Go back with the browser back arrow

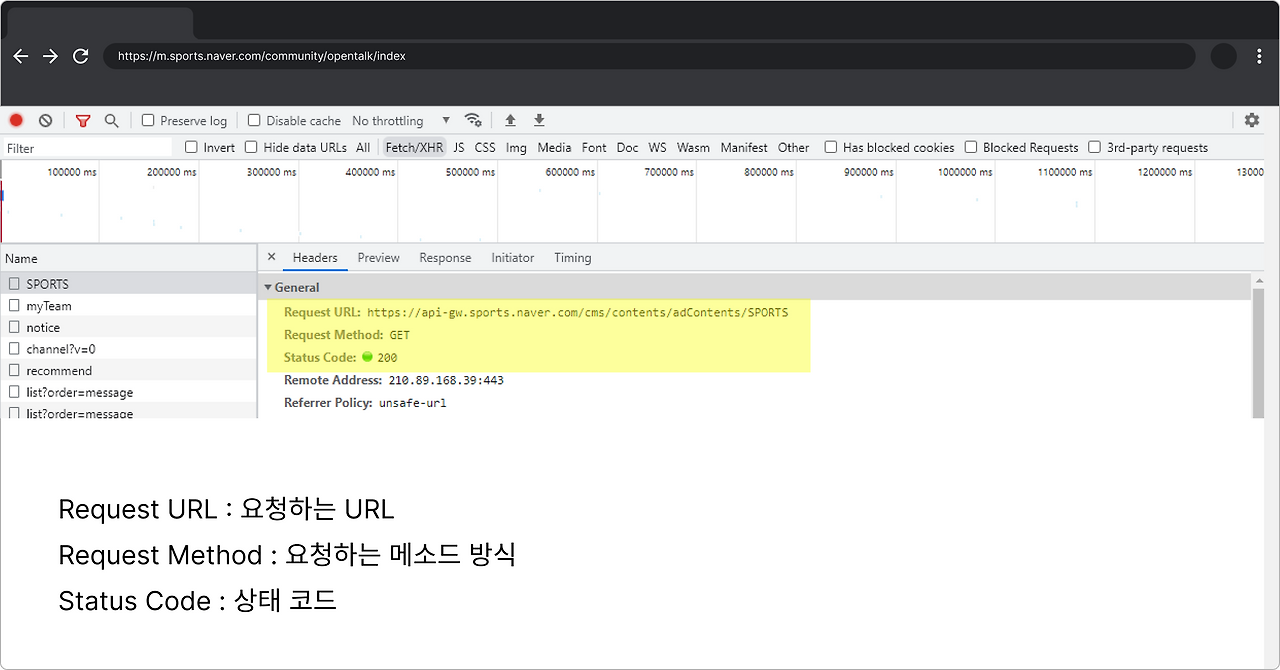(20, 56)
